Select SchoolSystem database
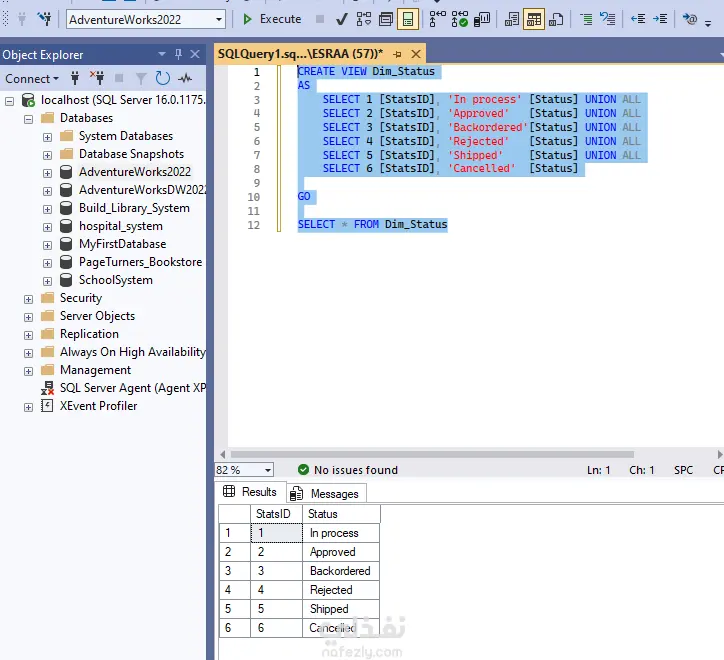The image size is (724, 660). (115, 280)
